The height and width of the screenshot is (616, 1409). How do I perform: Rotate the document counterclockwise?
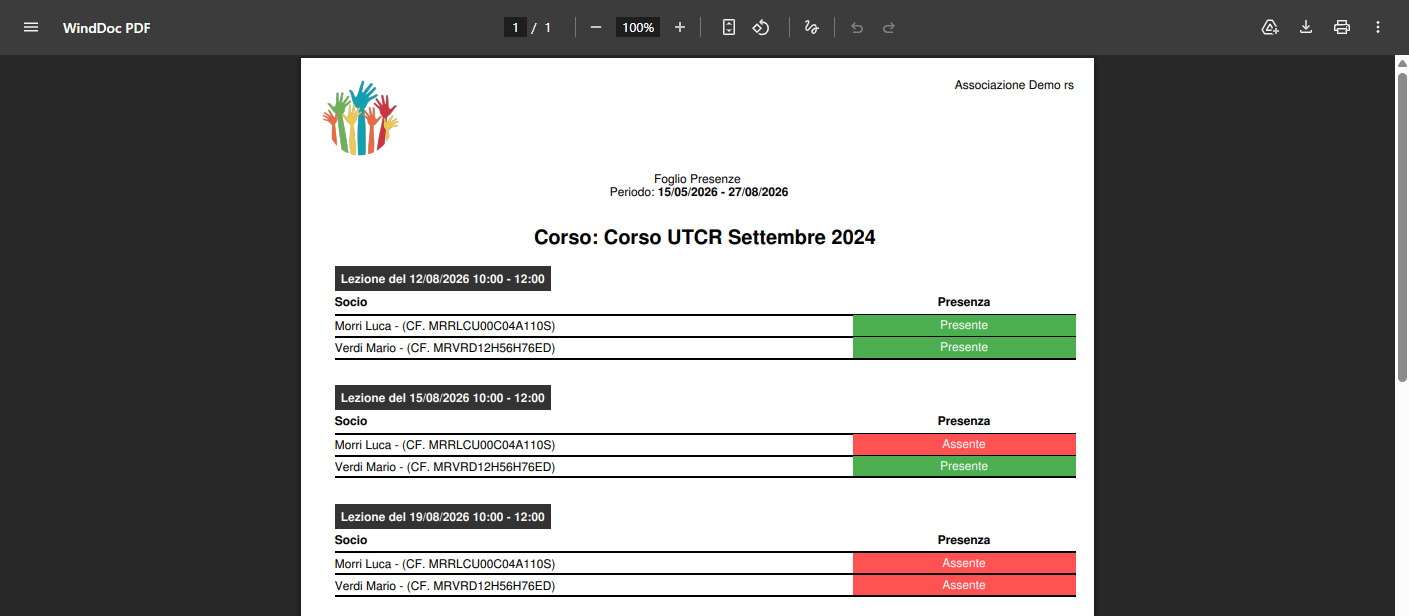click(761, 27)
